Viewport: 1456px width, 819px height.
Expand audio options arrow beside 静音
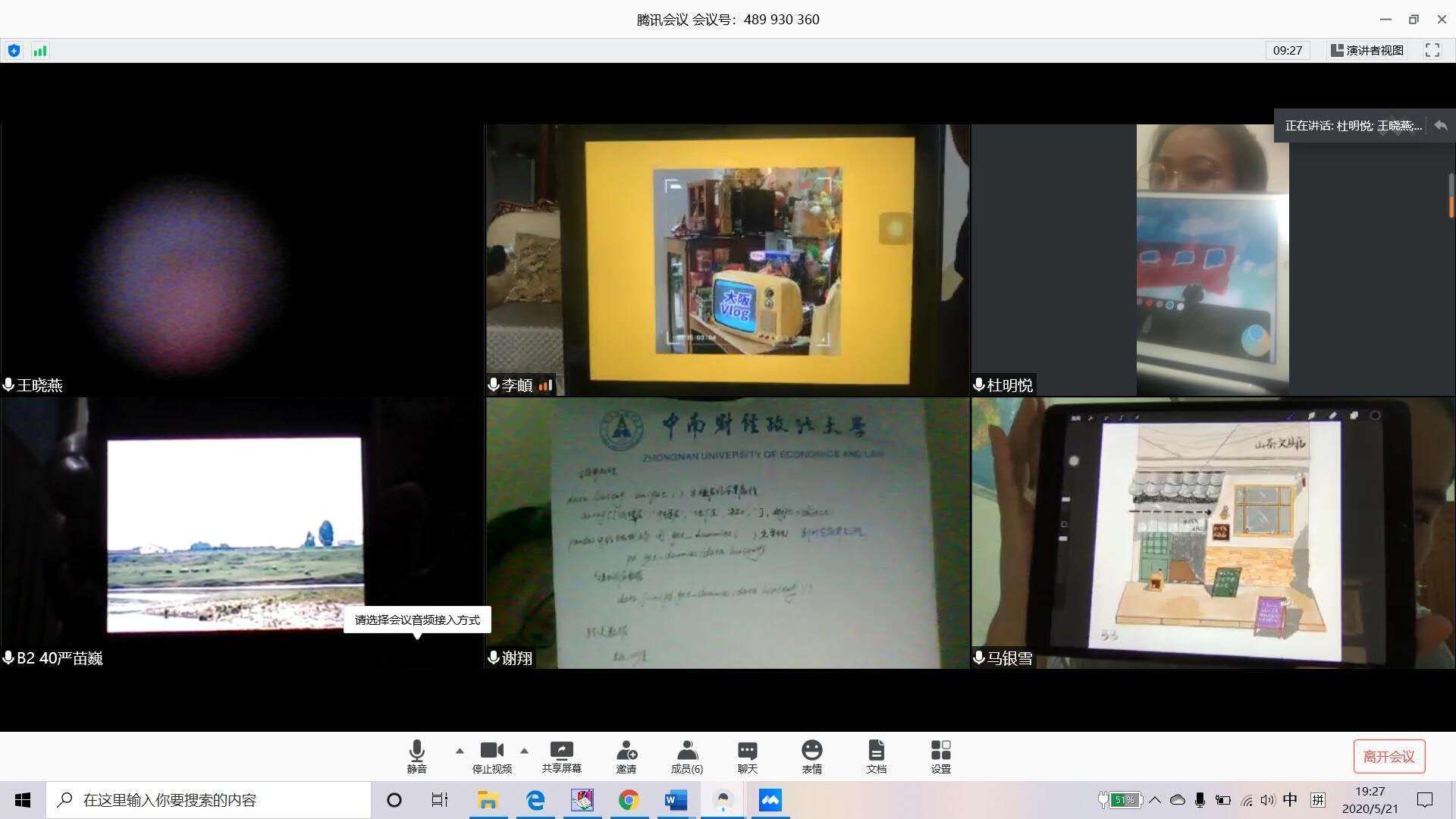coord(460,751)
